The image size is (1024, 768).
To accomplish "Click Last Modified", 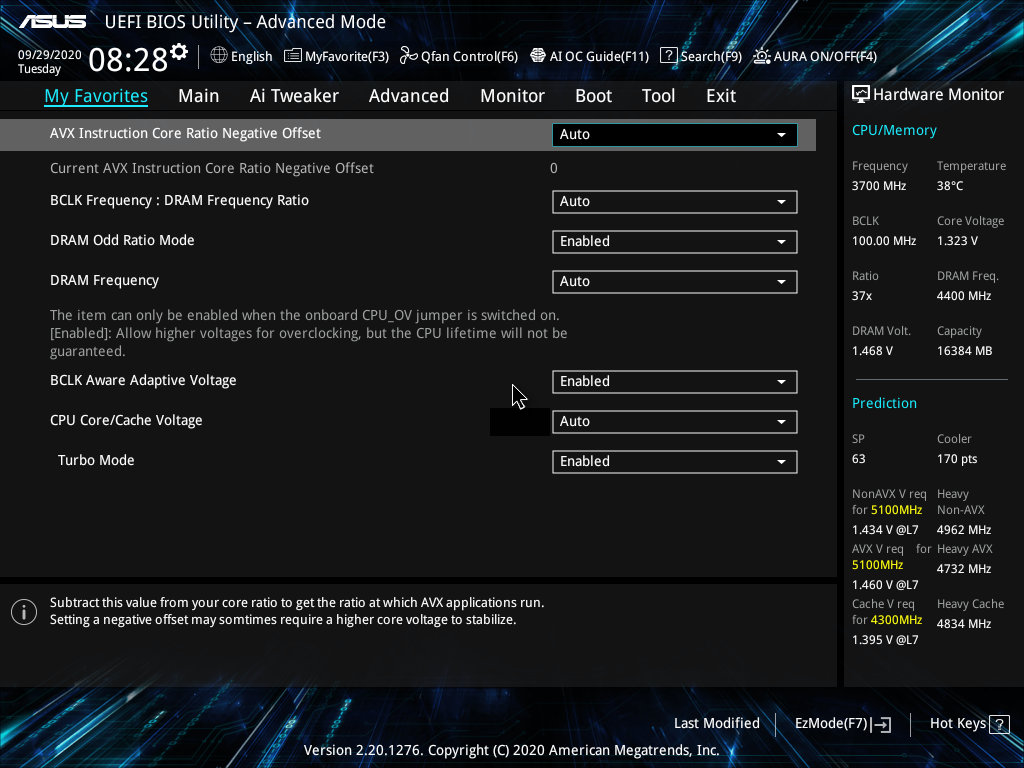I will click(x=716, y=724).
